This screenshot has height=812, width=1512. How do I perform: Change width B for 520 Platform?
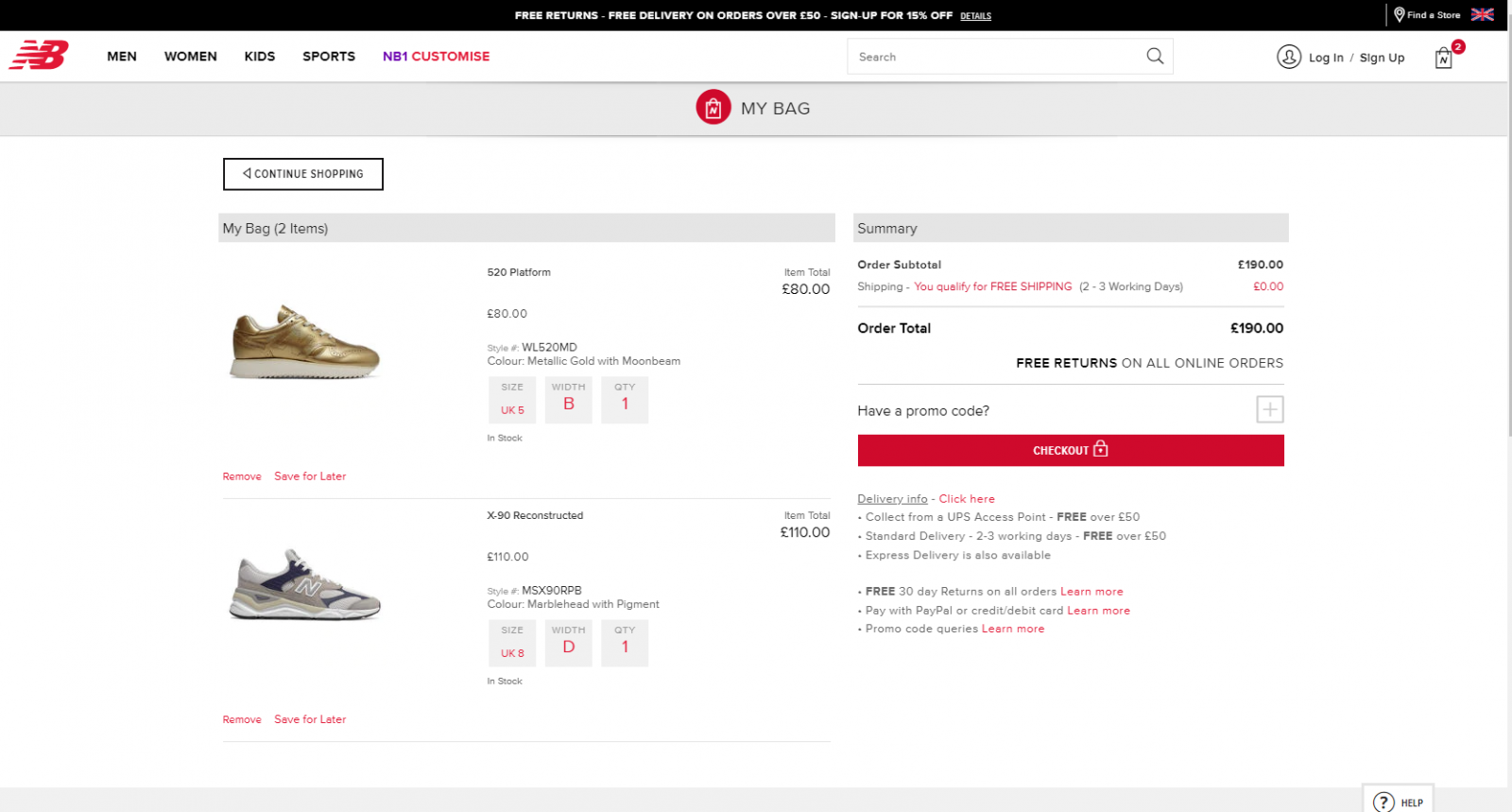pyautogui.click(x=569, y=400)
